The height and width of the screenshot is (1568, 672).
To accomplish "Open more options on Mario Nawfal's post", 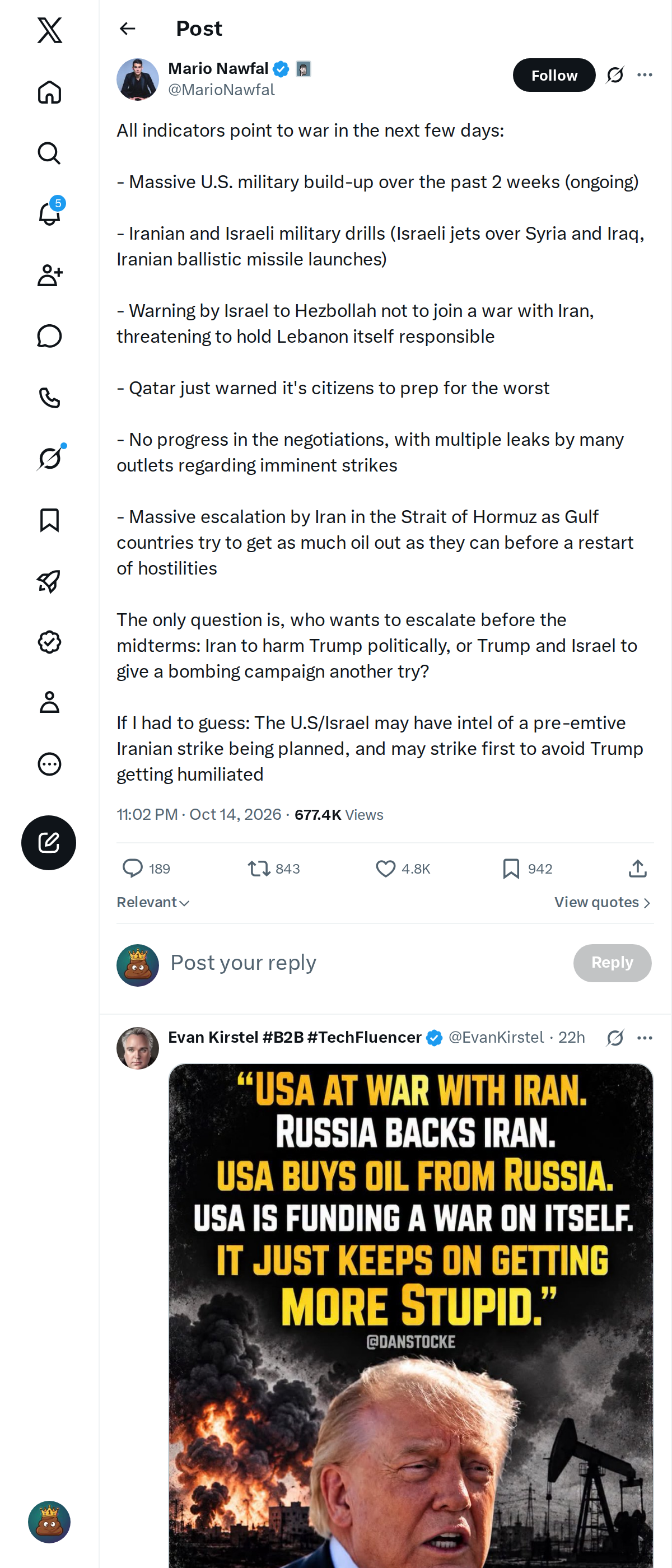I will coord(645,75).
